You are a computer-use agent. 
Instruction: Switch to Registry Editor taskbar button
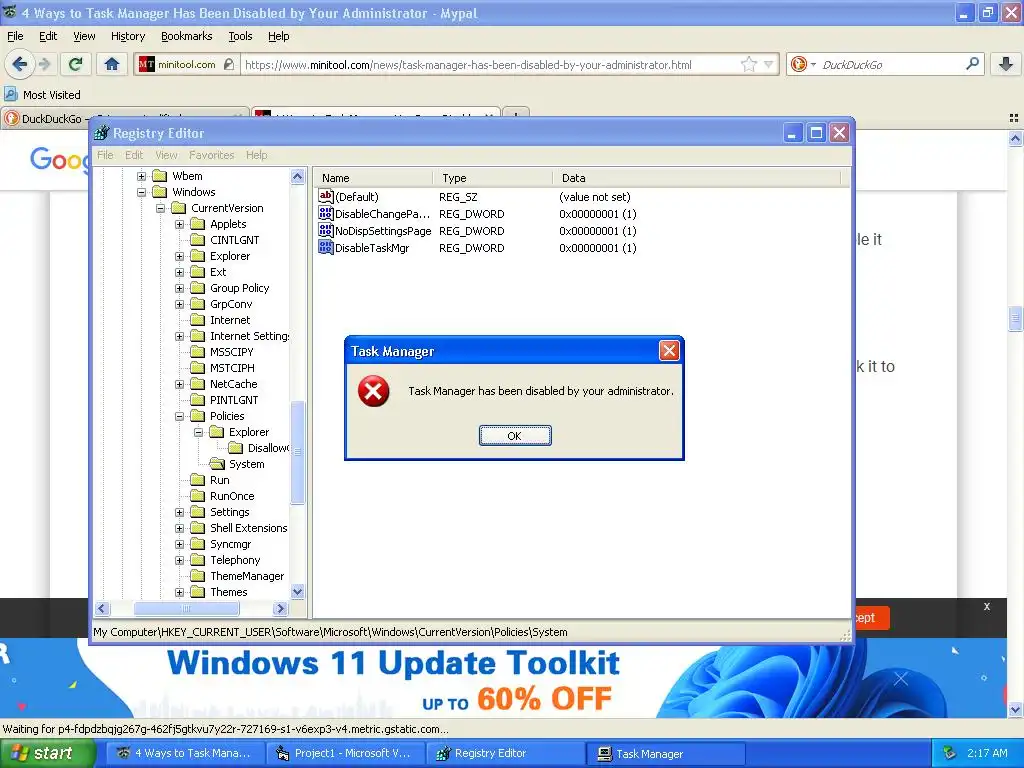504,753
